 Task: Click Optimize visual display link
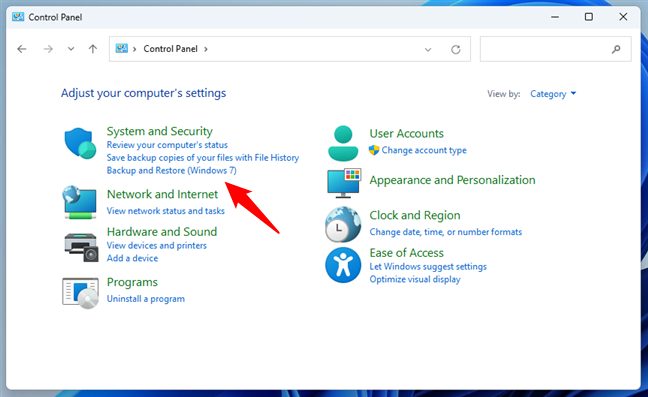click(x=415, y=279)
